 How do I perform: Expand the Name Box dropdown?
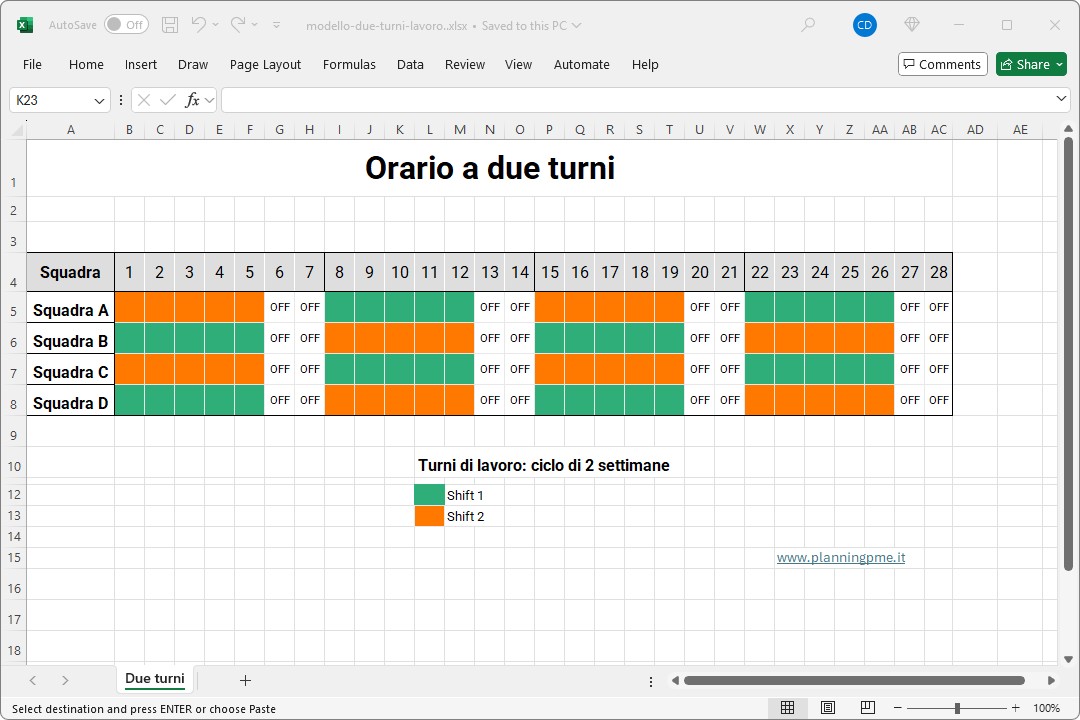click(100, 101)
